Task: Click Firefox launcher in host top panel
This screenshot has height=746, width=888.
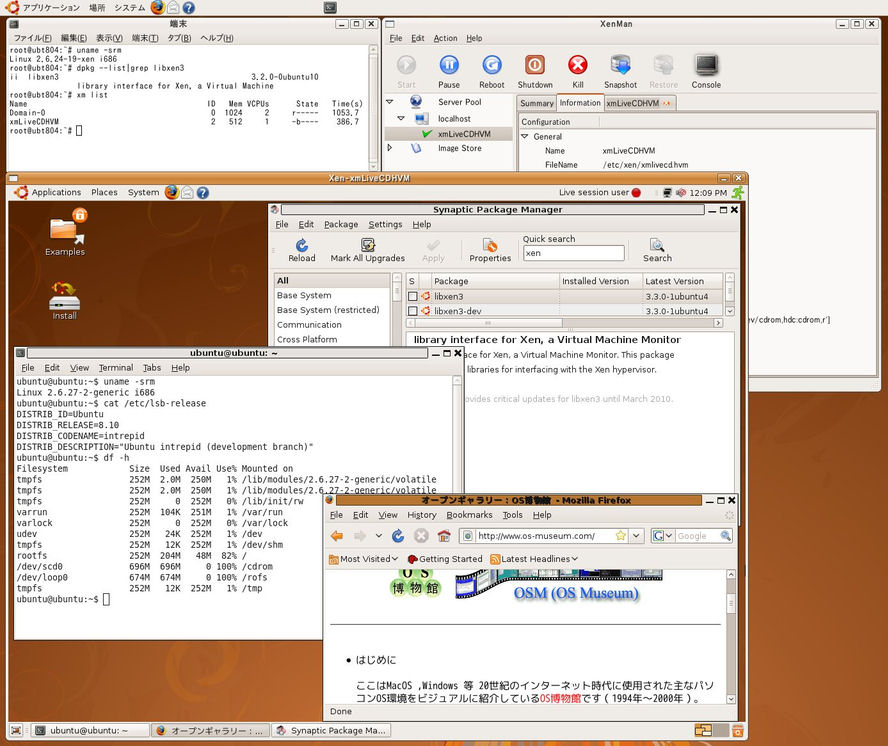Action: (157, 7)
